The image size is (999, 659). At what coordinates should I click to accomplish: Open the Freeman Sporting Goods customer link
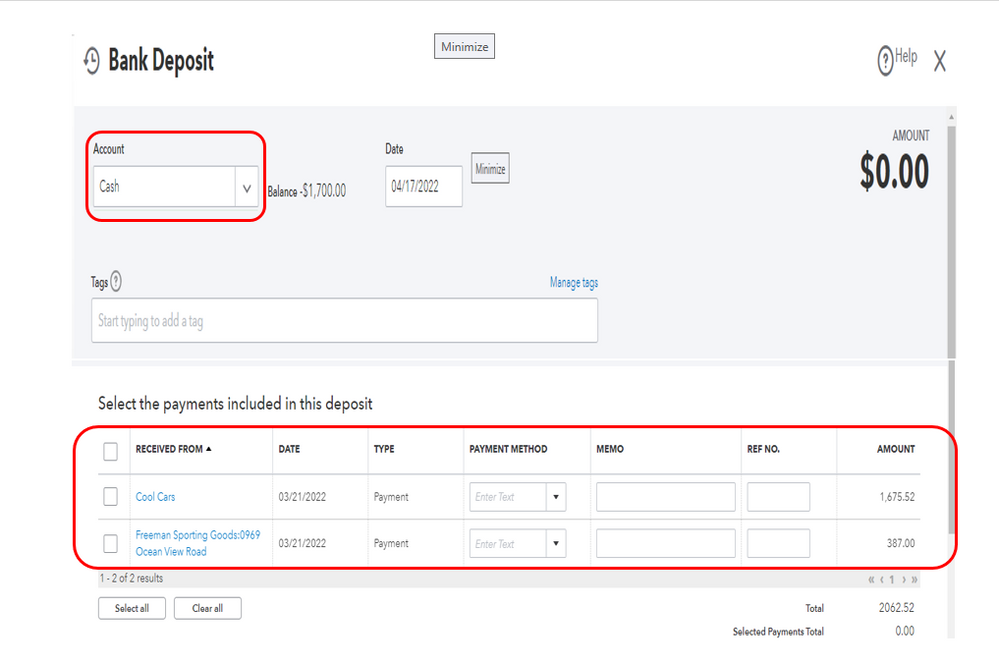[197, 535]
